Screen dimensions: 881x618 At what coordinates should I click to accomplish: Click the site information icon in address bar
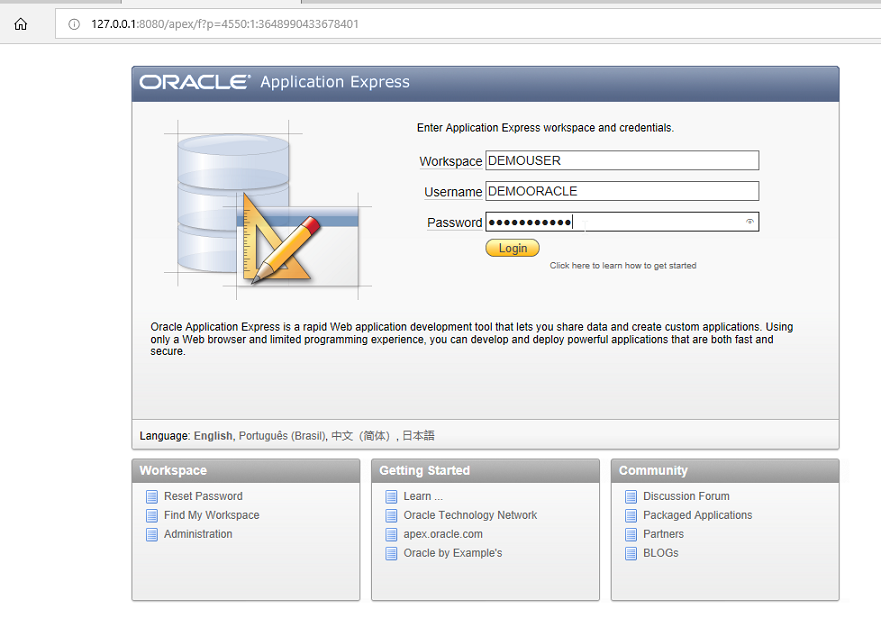click(75, 24)
